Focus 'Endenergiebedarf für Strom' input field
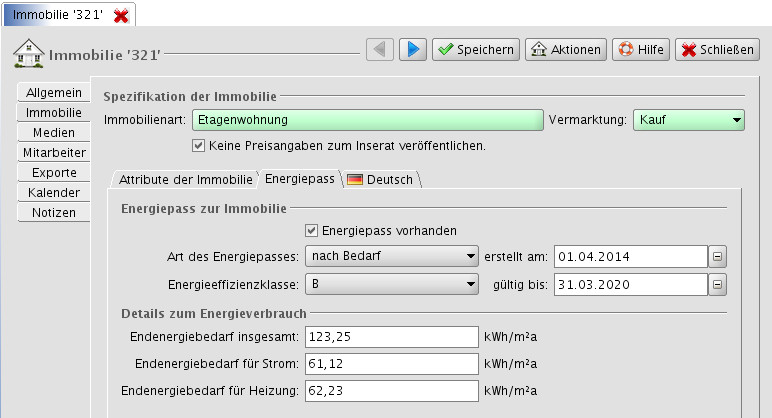Viewport: 772px width, 418px height. click(x=391, y=363)
